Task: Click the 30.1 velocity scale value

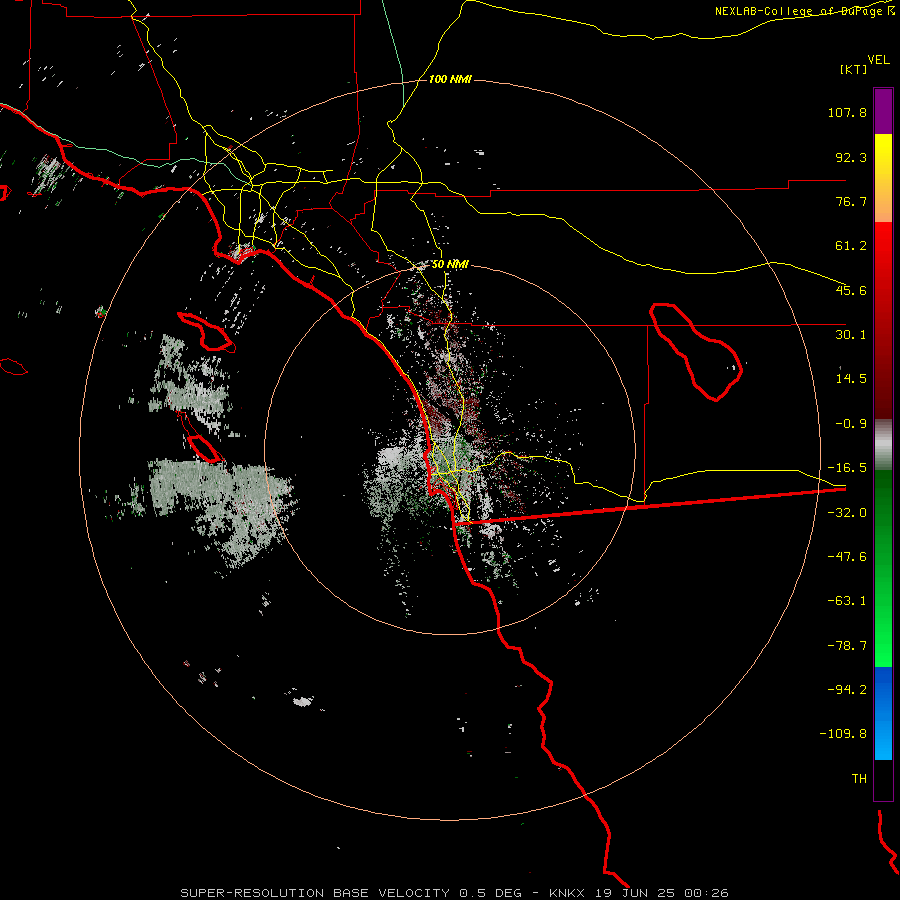Action: click(851, 335)
